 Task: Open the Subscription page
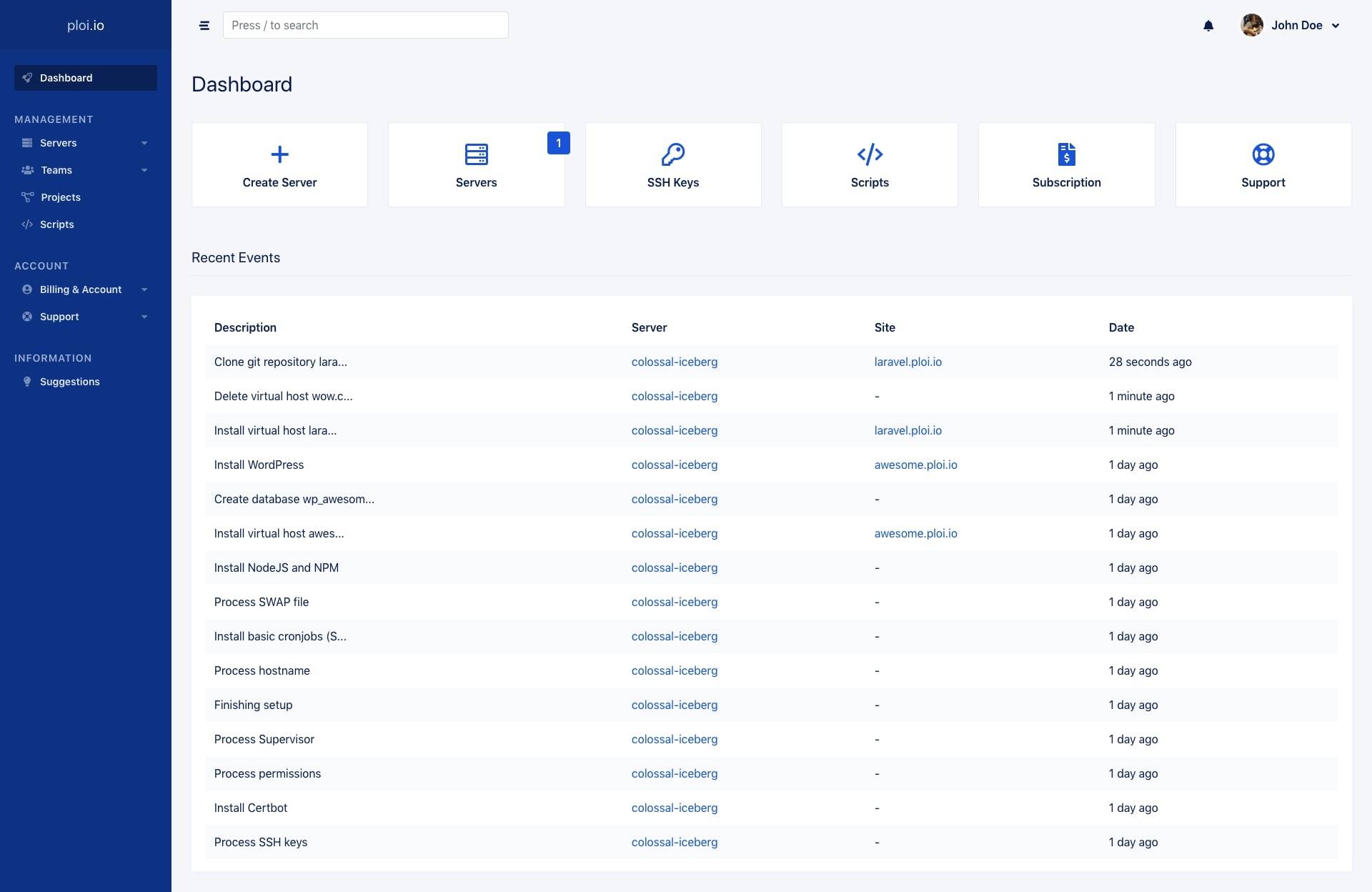pyautogui.click(x=1066, y=164)
